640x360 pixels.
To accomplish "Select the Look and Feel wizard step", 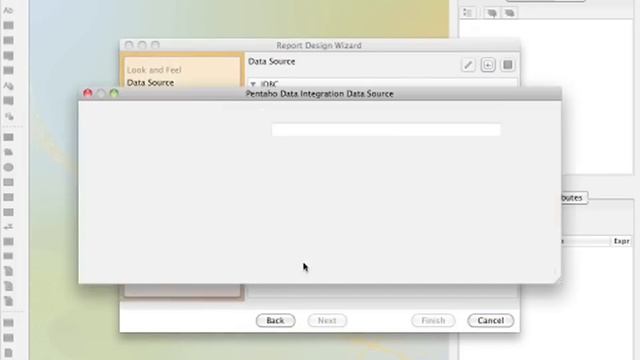I will [154, 70].
